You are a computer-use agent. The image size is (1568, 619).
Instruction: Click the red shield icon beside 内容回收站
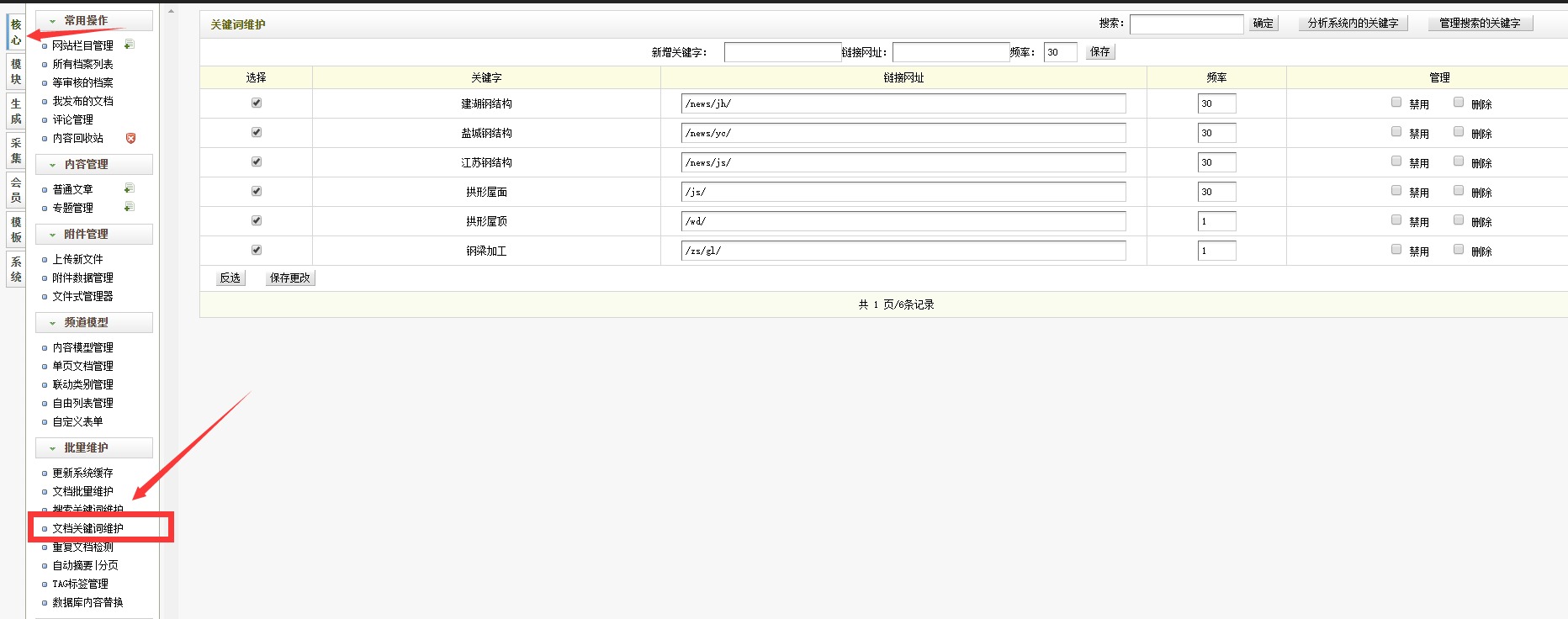pyautogui.click(x=130, y=138)
